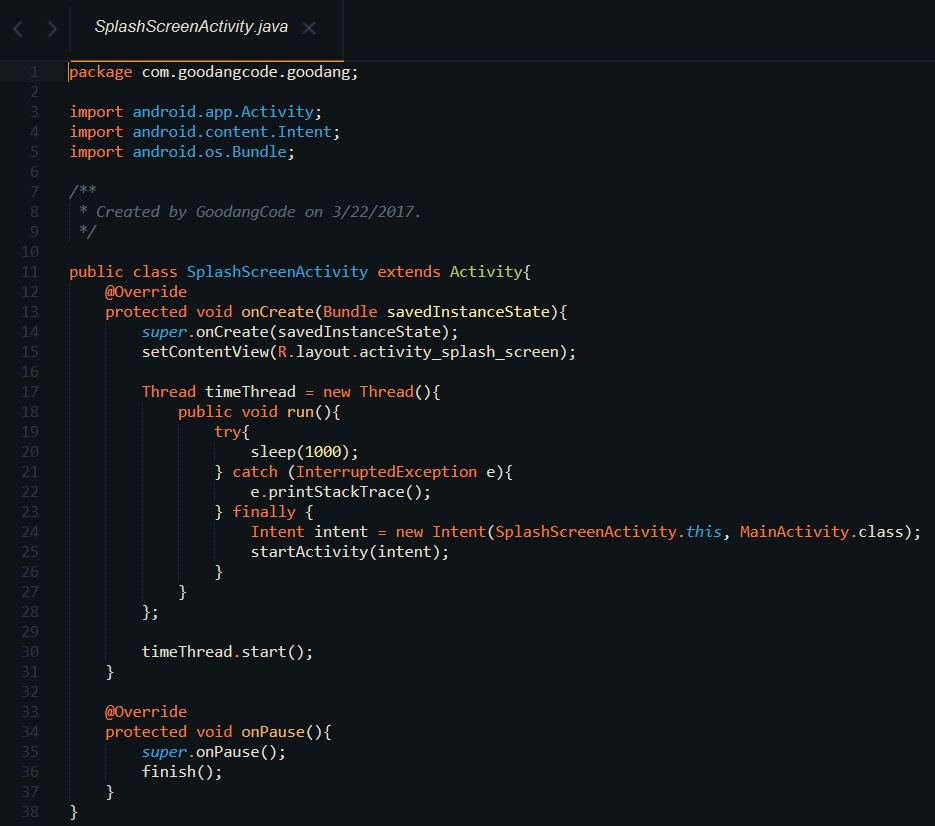
Task: Click 'super.onPause()' call
Action: click(213, 752)
